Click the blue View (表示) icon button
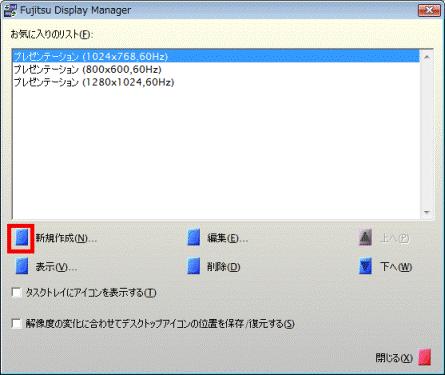Image resolution: width=445 pixels, height=375 pixels. pyautogui.click(x=22, y=267)
